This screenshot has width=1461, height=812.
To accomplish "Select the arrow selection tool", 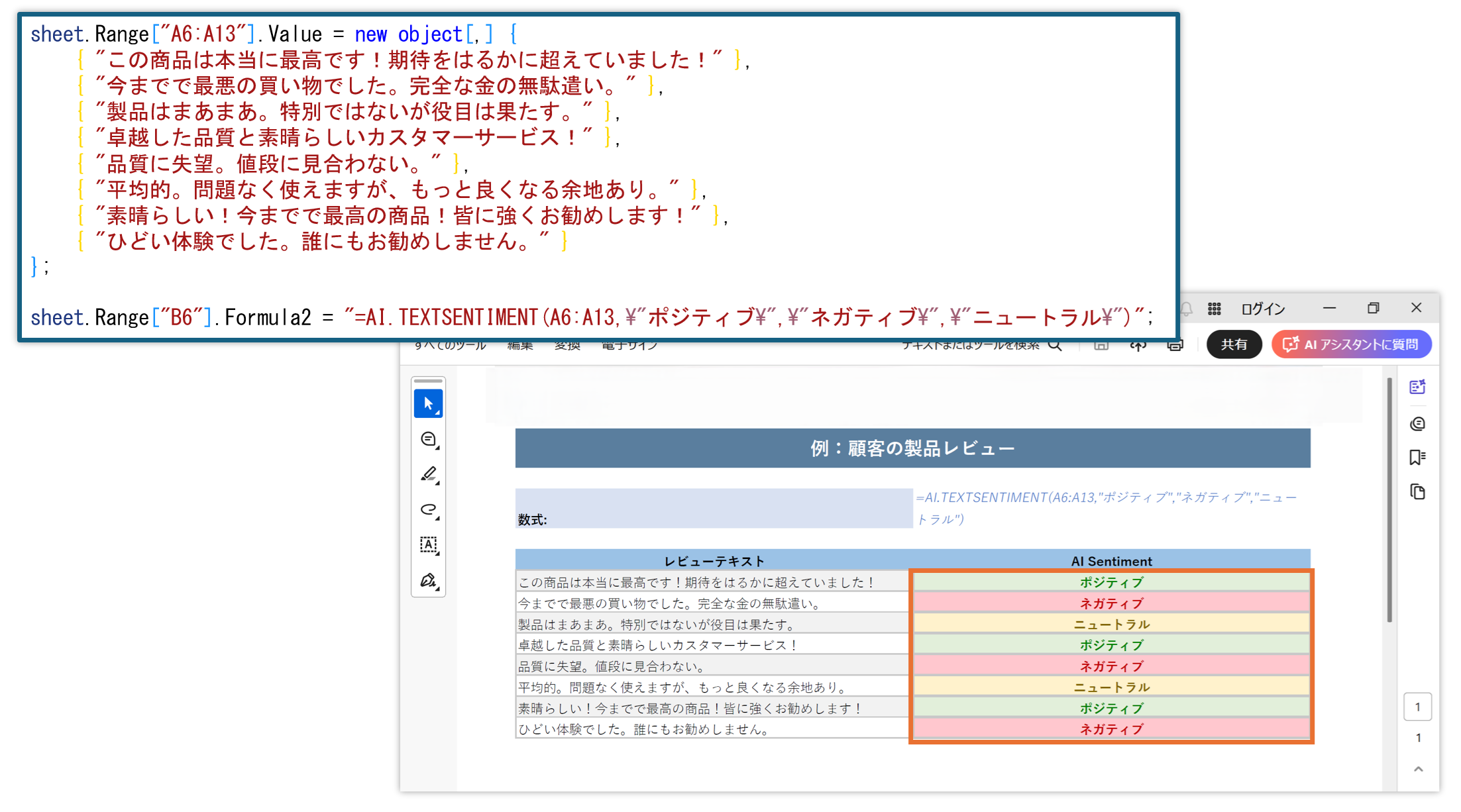I will coord(428,404).
